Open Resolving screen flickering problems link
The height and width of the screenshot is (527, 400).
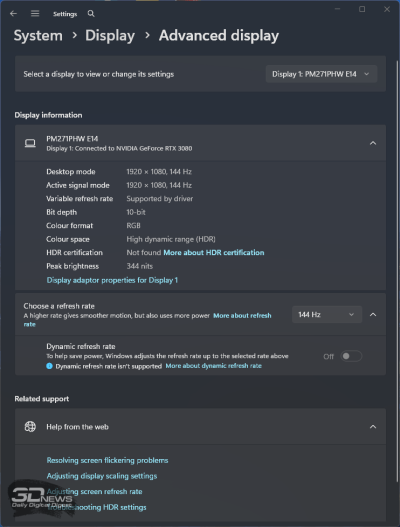(x=107, y=460)
